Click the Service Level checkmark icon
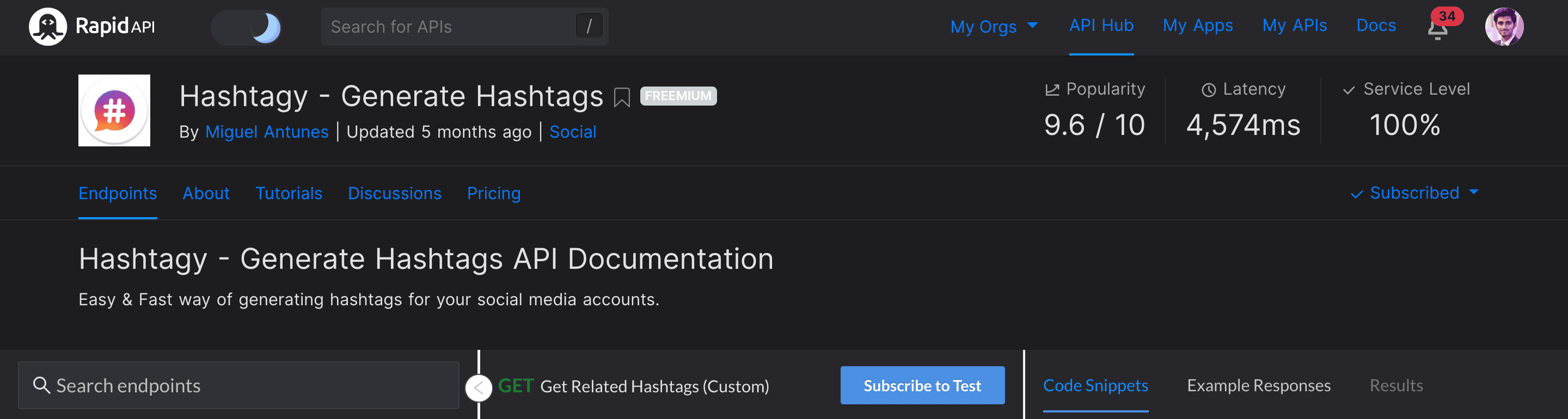 coord(1348,90)
